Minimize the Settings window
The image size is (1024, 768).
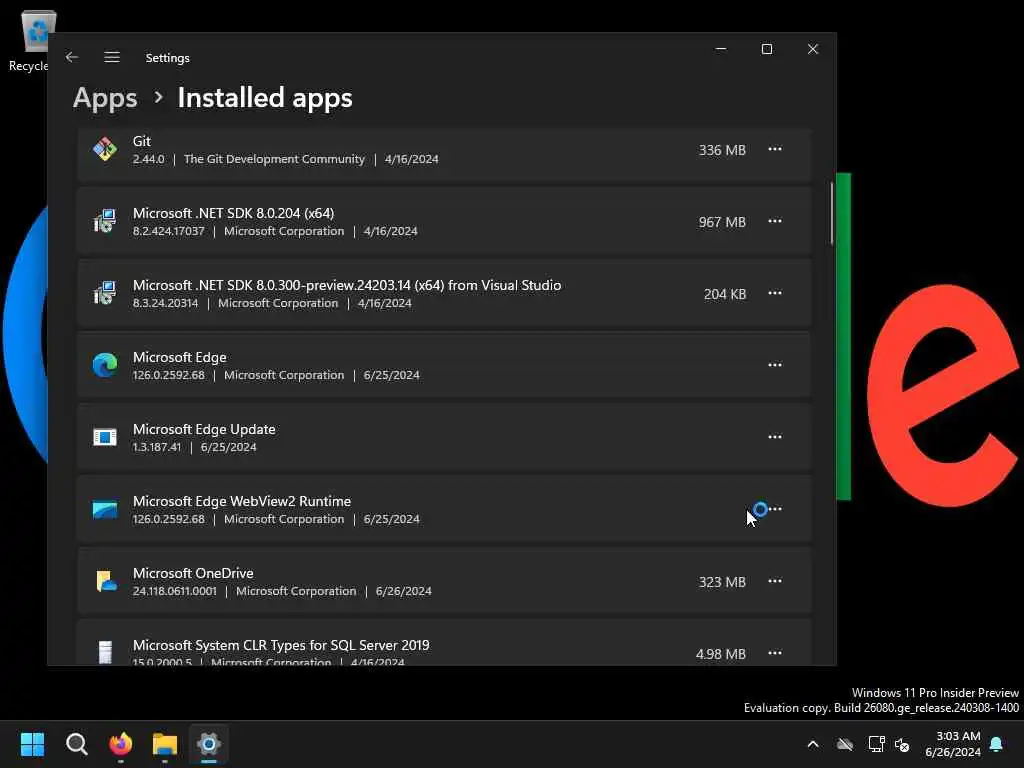(x=721, y=49)
